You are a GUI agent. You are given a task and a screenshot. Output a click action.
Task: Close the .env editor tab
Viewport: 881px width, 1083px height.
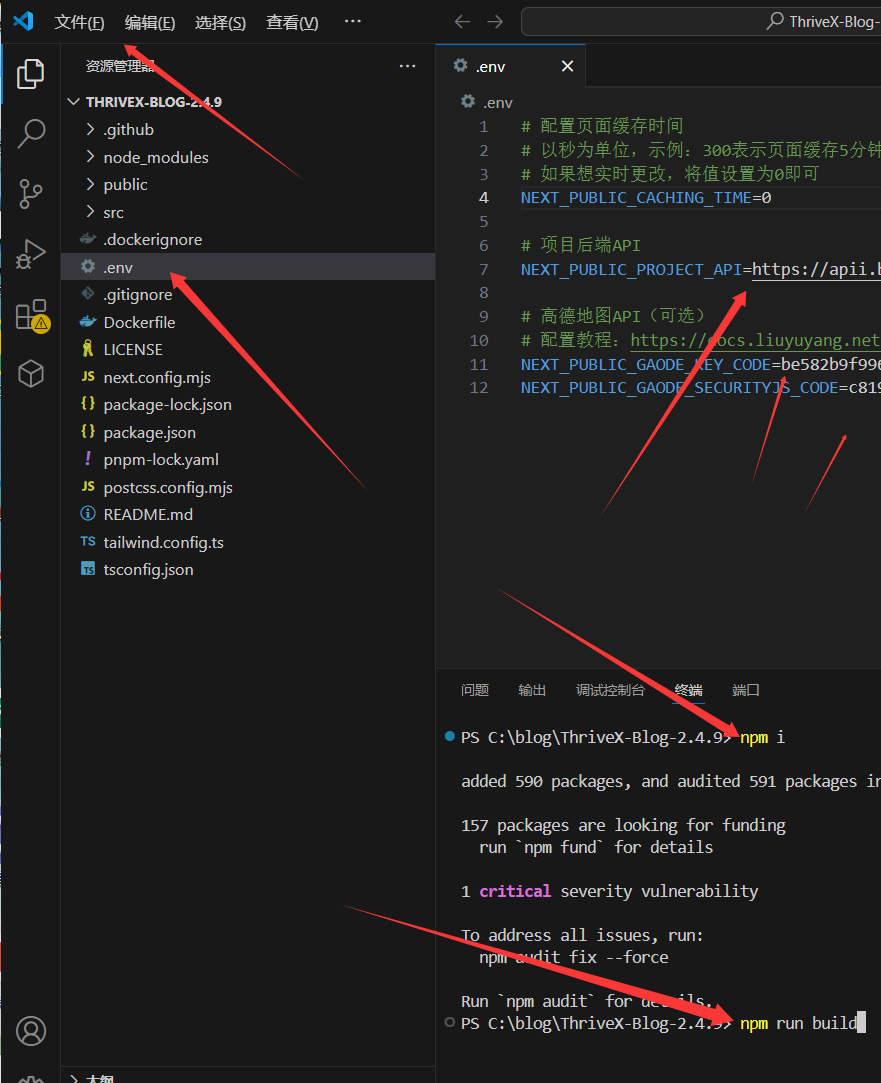(567, 66)
